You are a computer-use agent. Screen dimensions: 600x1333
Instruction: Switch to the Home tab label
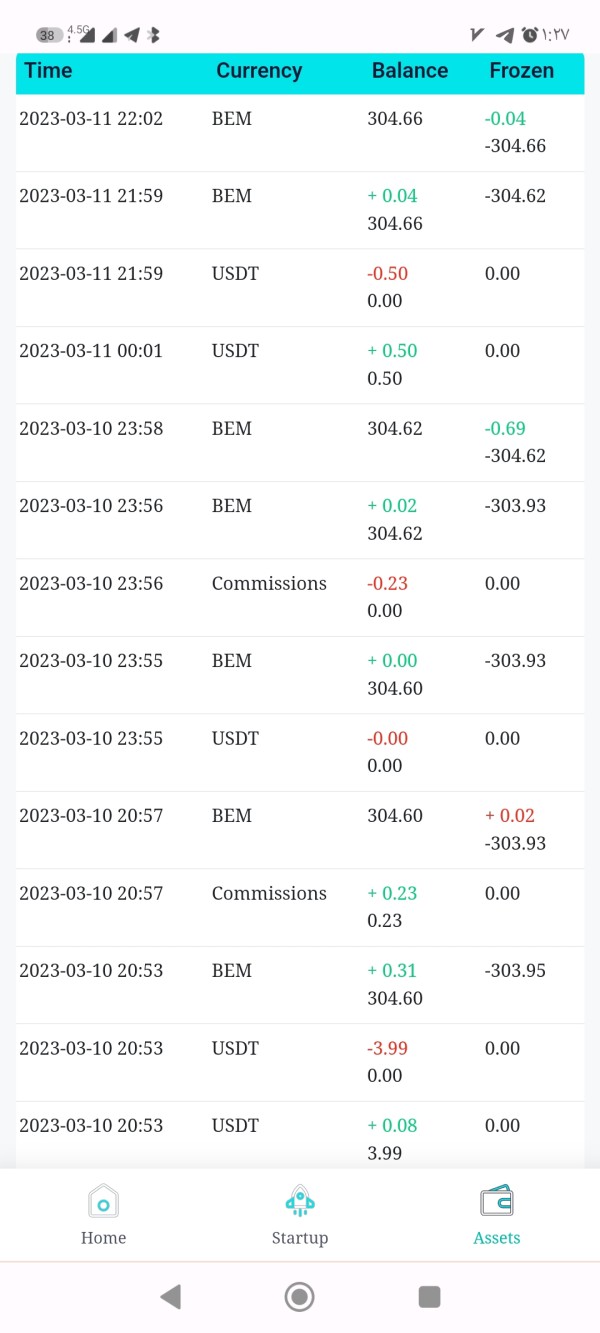[103, 1238]
